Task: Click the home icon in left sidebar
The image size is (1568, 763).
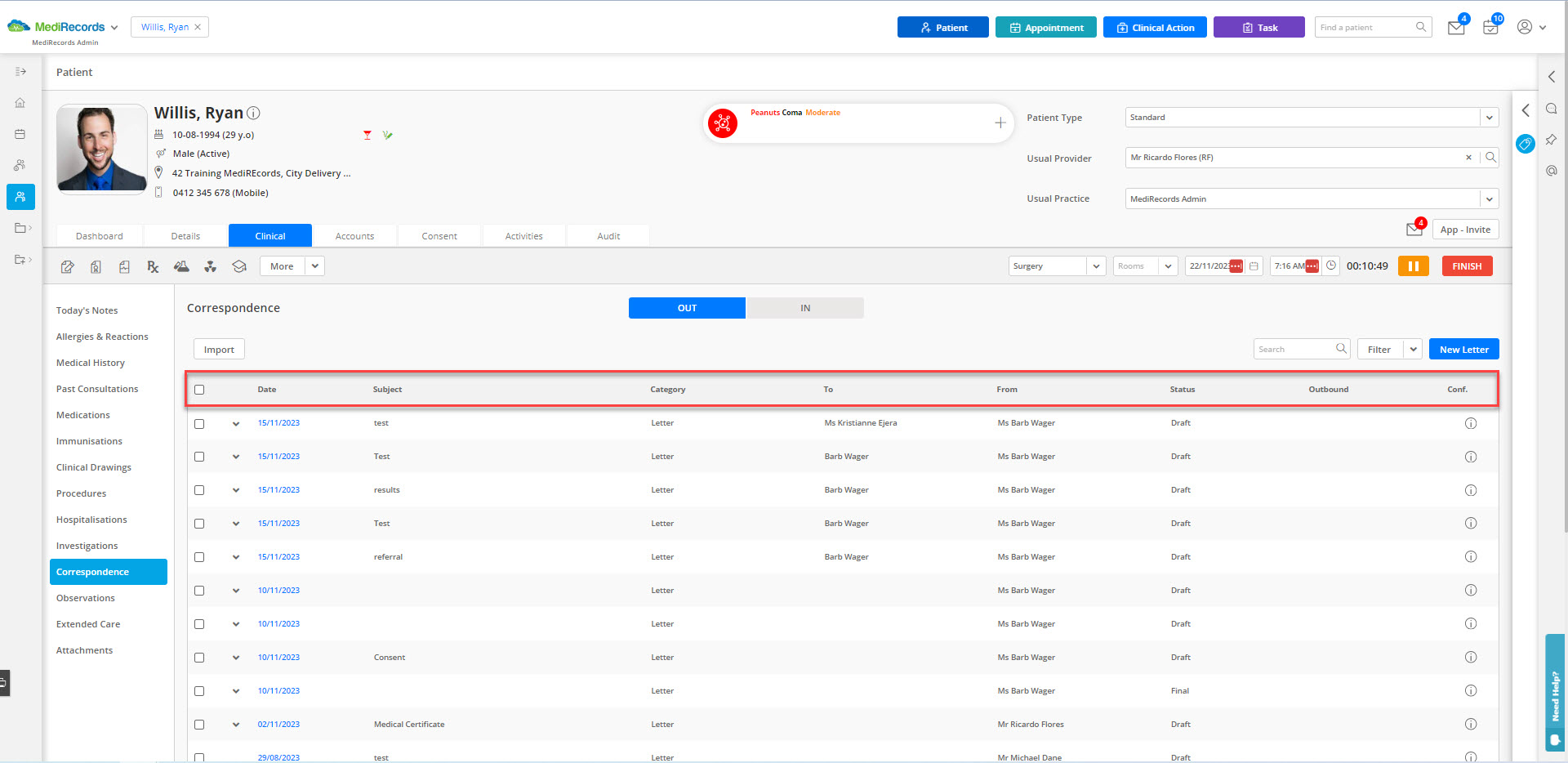Action: pyautogui.click(x=20, y=103)
